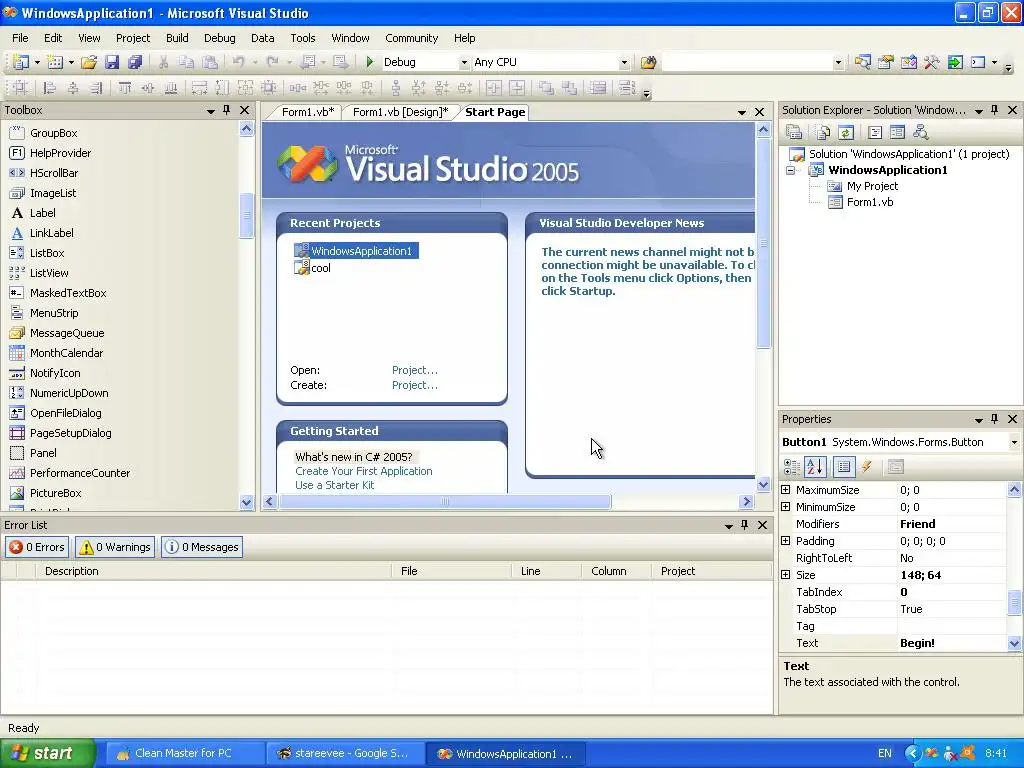Click the Start Page horizontal scrollbar thumb
The image size is (1024, 768).
(445, 502)
